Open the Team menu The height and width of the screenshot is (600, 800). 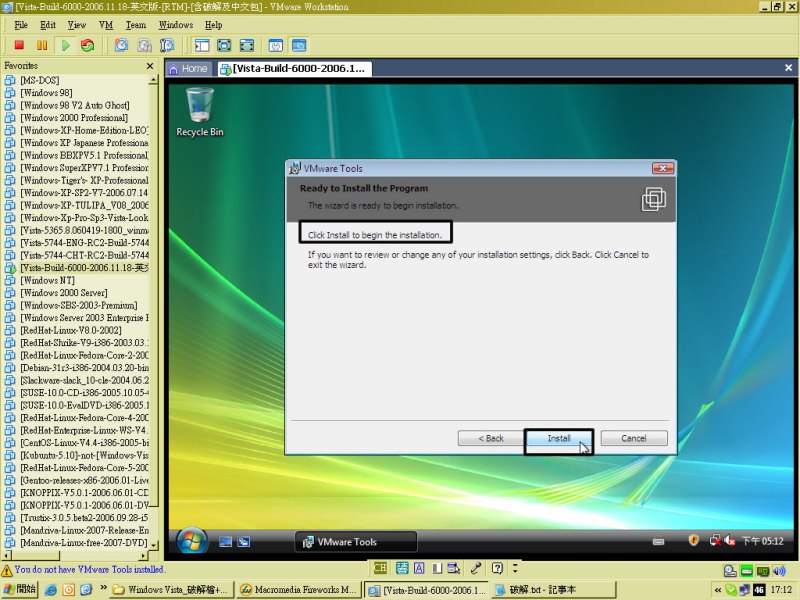pos(136,25)
